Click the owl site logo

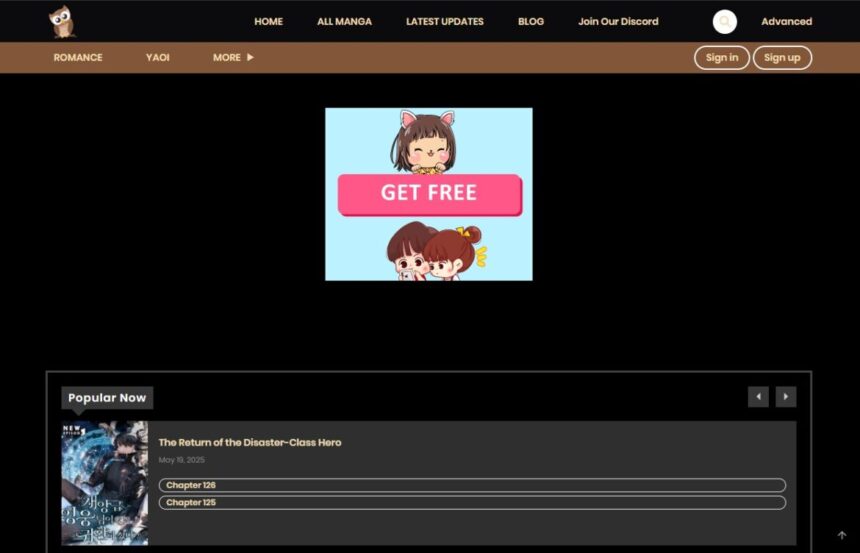pos(62,22)
